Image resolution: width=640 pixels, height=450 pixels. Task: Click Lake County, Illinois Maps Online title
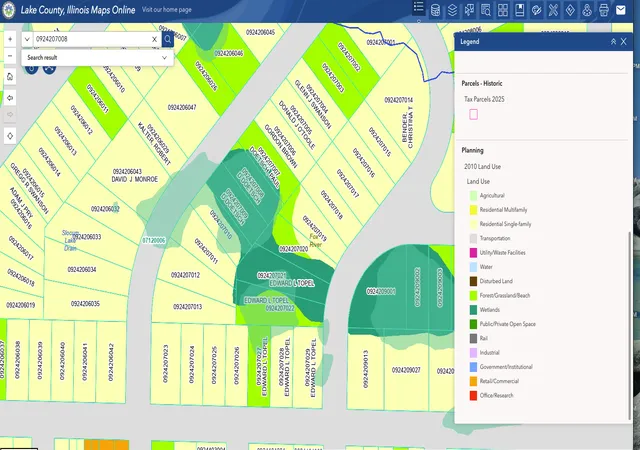click(78, 10)
